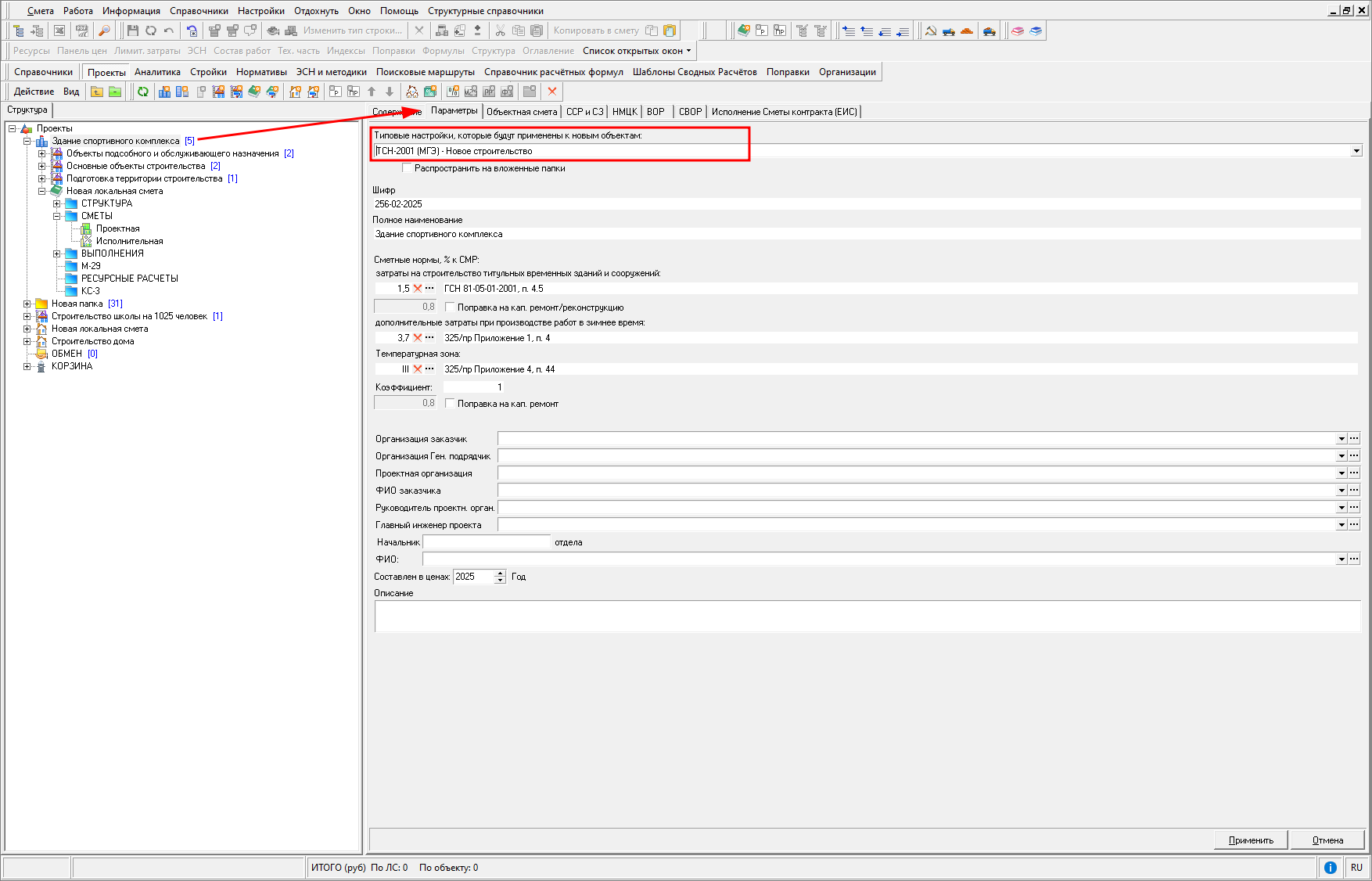Image resolution: width=1372 pixels, height=881 pixels.
Task: Click the folder-up icon next to Вид
Action: pos(97,92)
